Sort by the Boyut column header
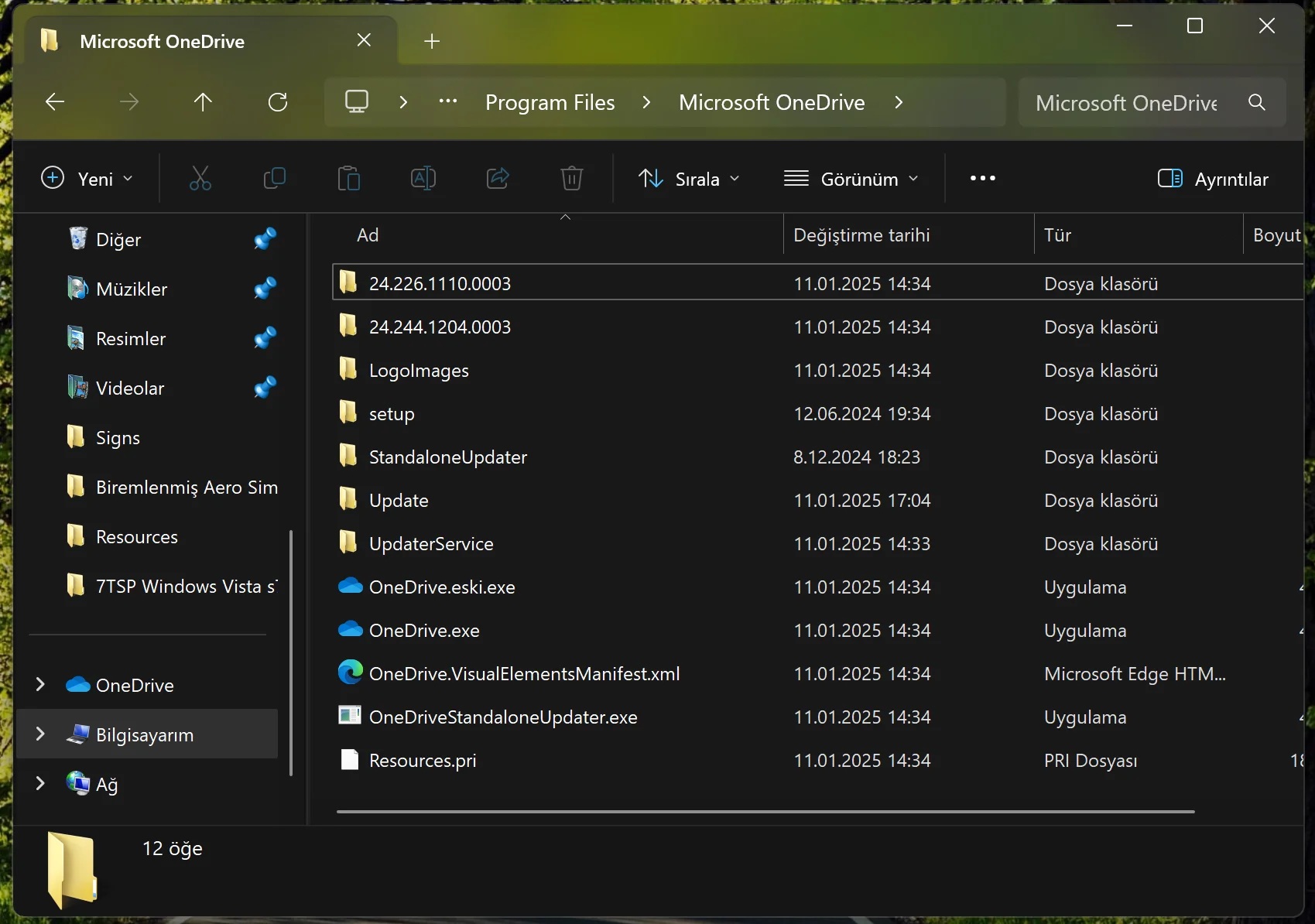 point(1275,235)
